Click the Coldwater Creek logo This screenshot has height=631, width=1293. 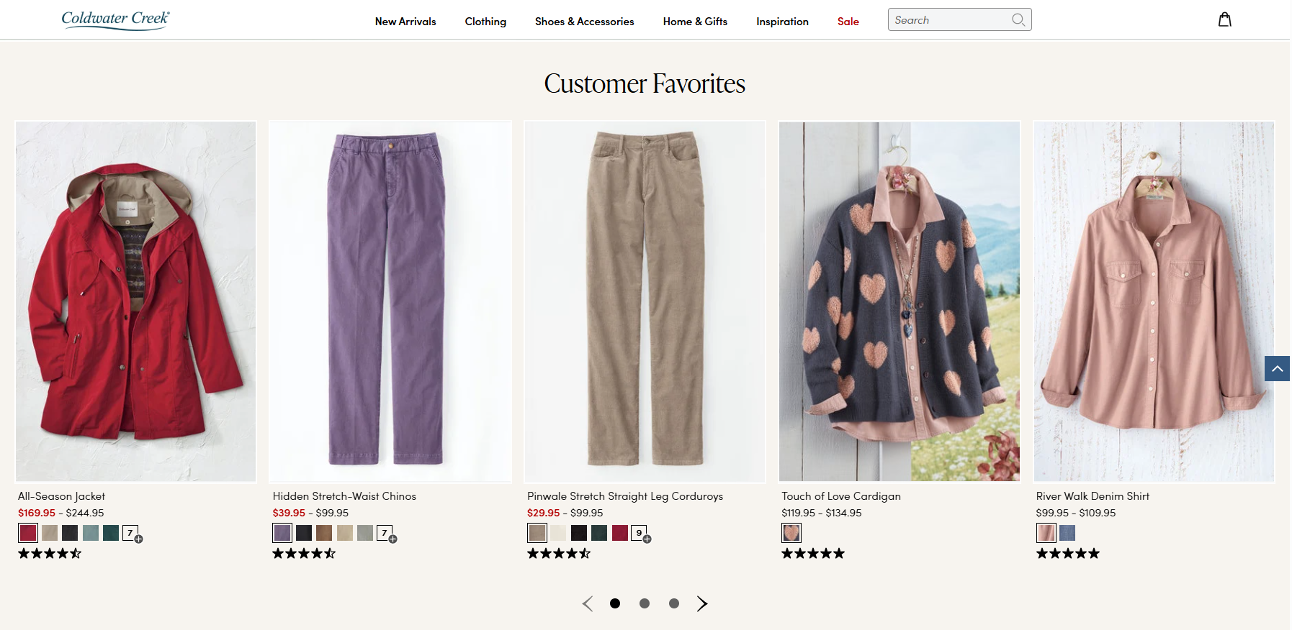pos(116,19)
